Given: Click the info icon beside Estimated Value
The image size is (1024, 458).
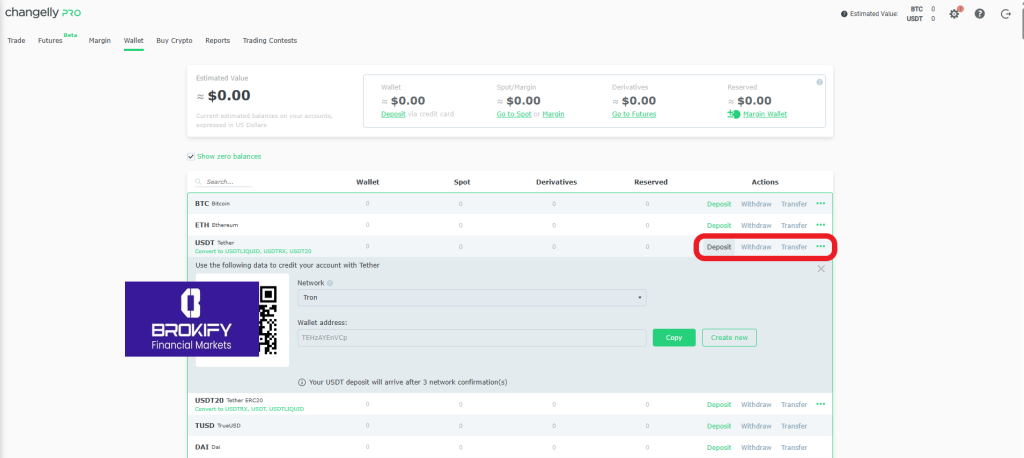Looking at the screenshot, I should pyautogui.click(x=844, y=14).
